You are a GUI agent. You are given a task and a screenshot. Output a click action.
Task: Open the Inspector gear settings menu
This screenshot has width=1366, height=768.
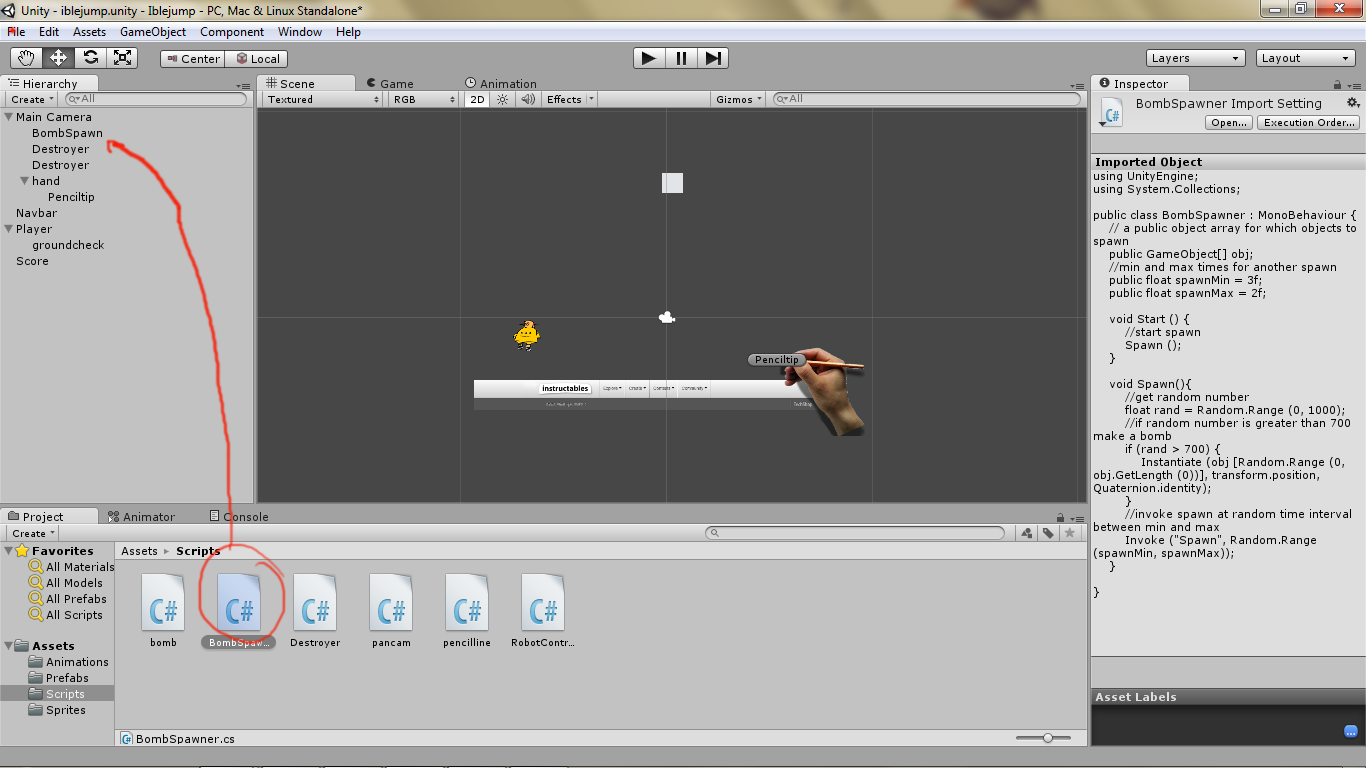click(x=1353, y=103)
